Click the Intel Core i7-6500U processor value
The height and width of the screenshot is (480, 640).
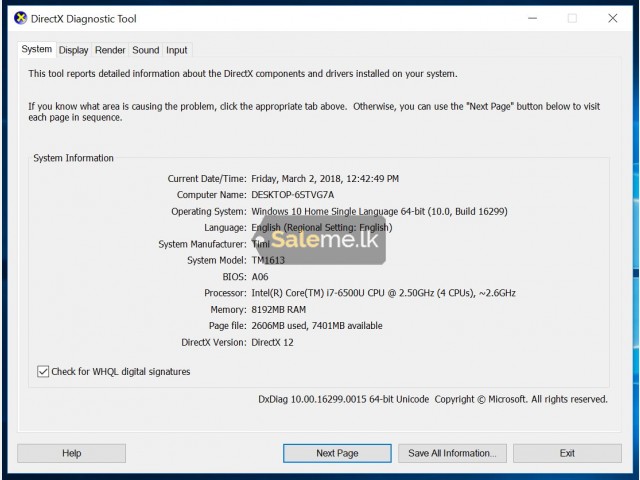click(x=383, y=293)
